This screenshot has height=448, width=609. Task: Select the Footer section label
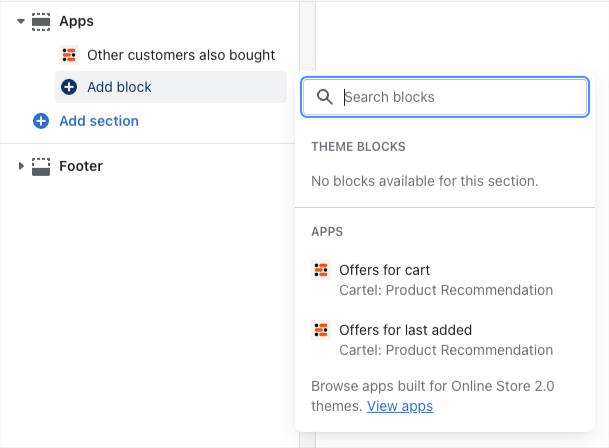coord(81,166)
